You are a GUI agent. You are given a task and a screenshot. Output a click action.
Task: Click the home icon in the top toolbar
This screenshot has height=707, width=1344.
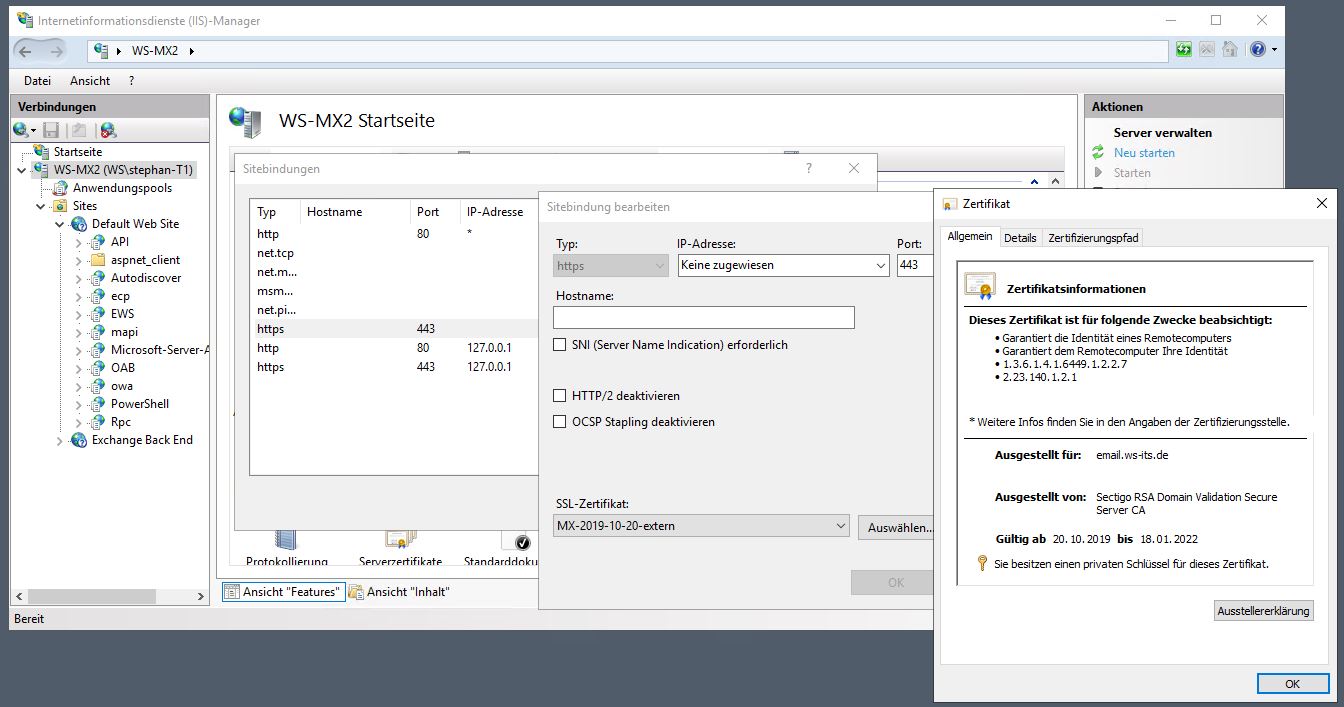pos(1230,49)
